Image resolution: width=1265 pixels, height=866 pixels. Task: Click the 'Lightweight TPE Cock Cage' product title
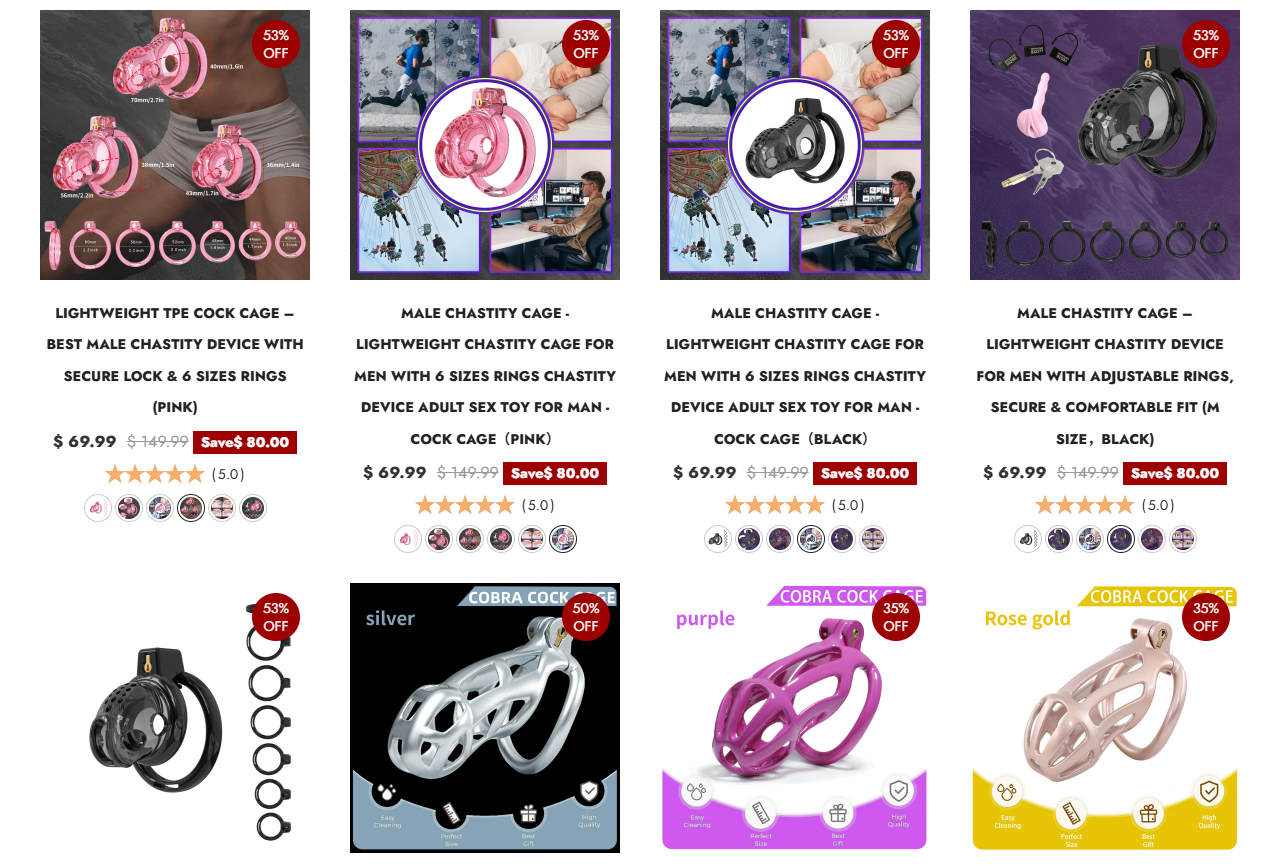pos(175,360)
